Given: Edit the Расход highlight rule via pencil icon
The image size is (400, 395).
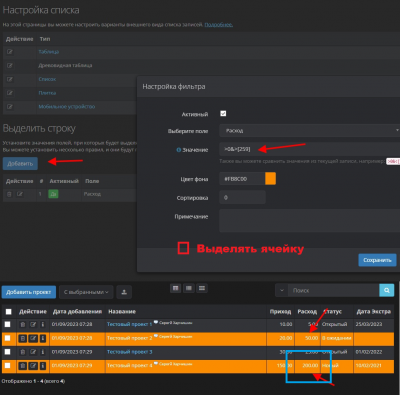Looking at the screenshot, I should click(x=20, y=194).
